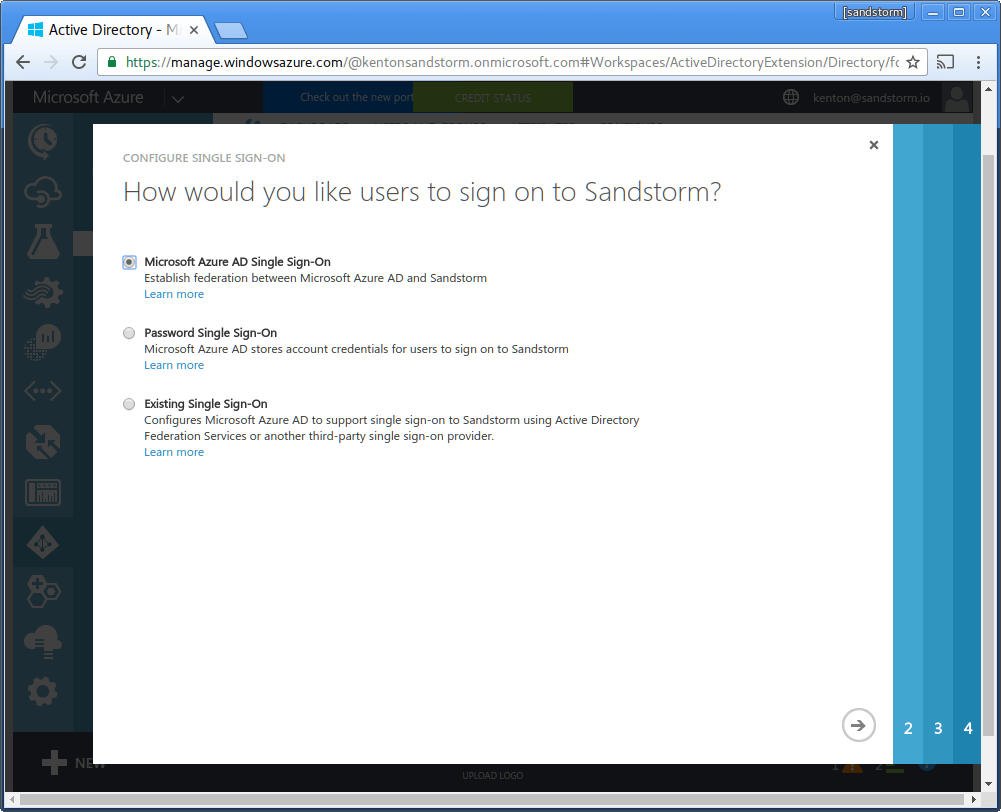Open the cloud-circle sidebar icon
This screenshot has height=812, width=1001.
[43, 192]
